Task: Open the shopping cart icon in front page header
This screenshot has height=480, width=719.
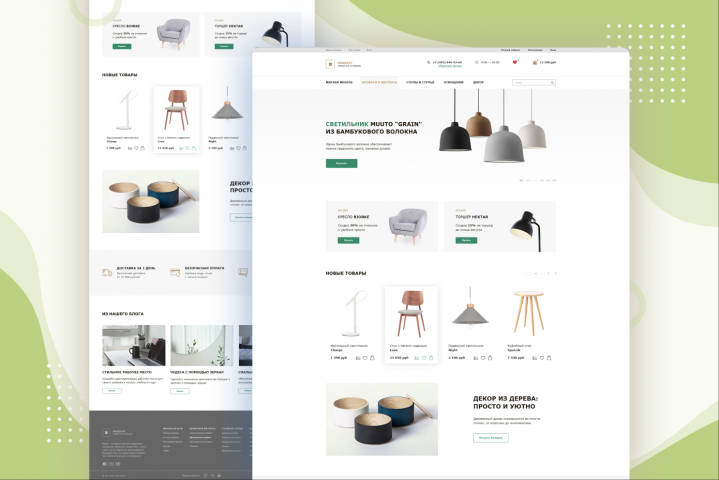Action: 535,62
